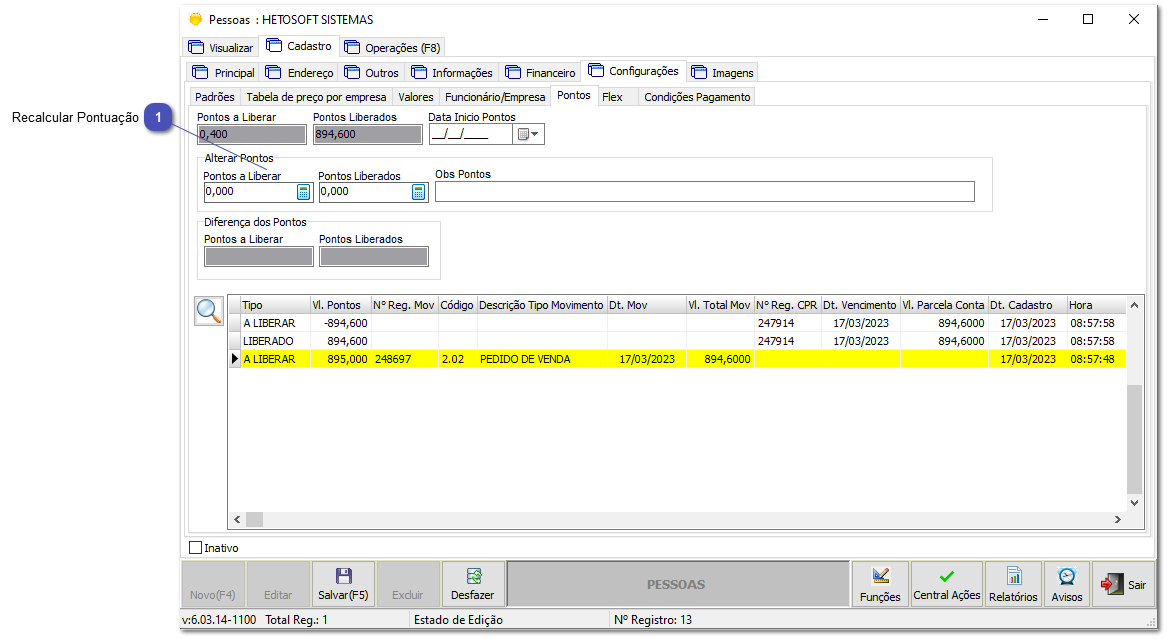The height and width of the screenshot is (639, 1167).
Task: Click the horizontal scrollbar right arrow
Action: 1120,519
